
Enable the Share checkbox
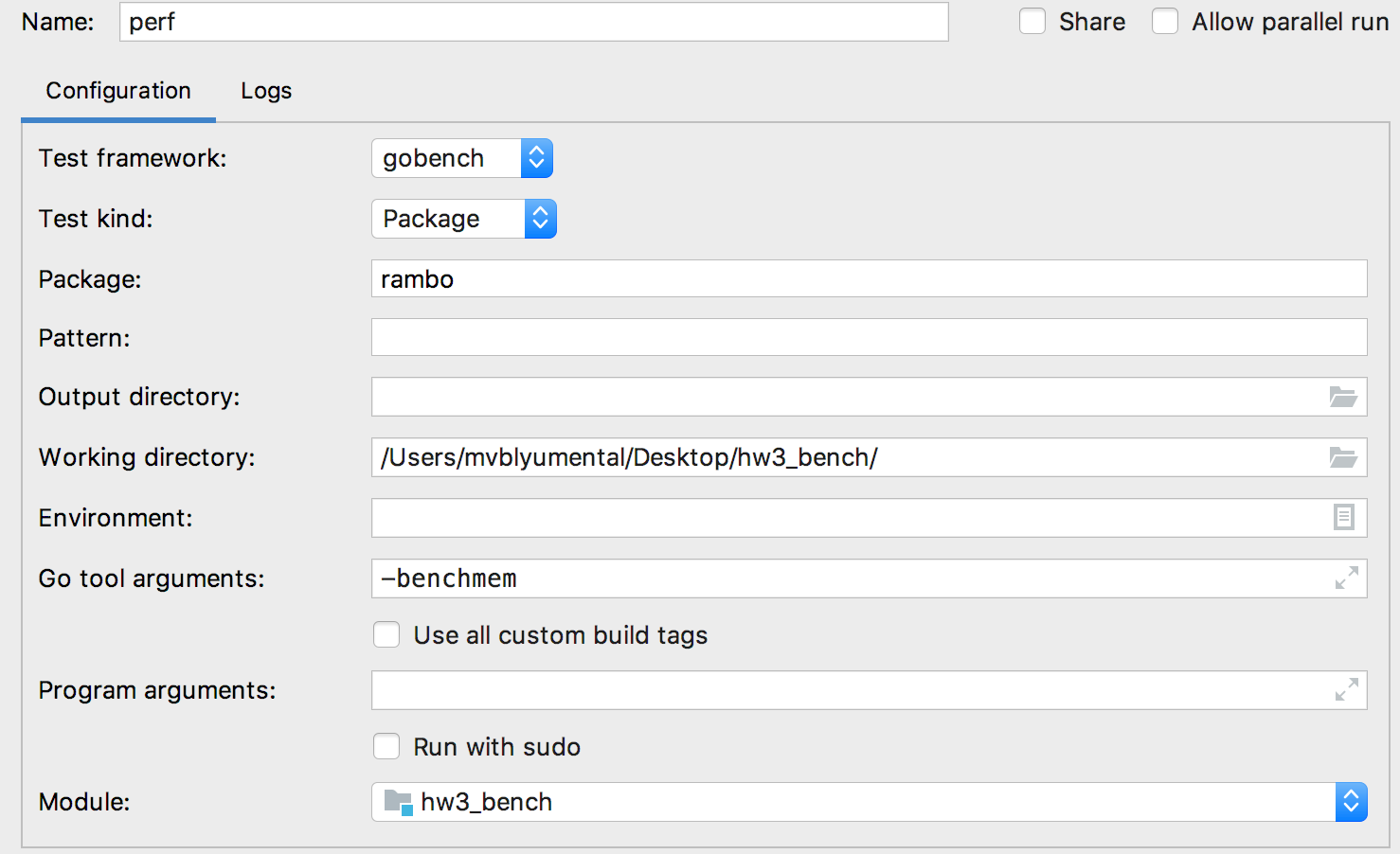pos(1032,21)
